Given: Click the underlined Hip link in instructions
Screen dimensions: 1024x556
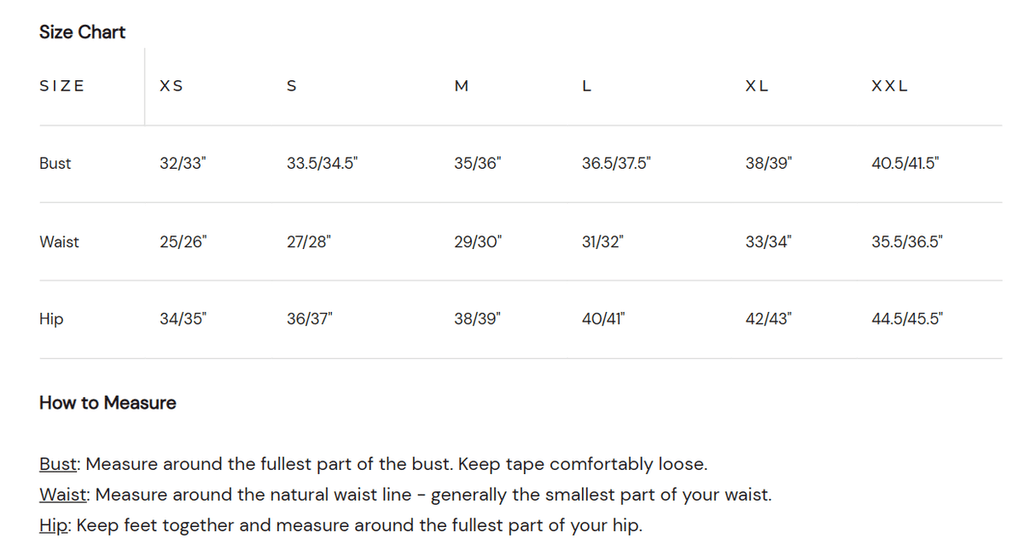Looking at the screenshot, I should (x=52, y=525).
